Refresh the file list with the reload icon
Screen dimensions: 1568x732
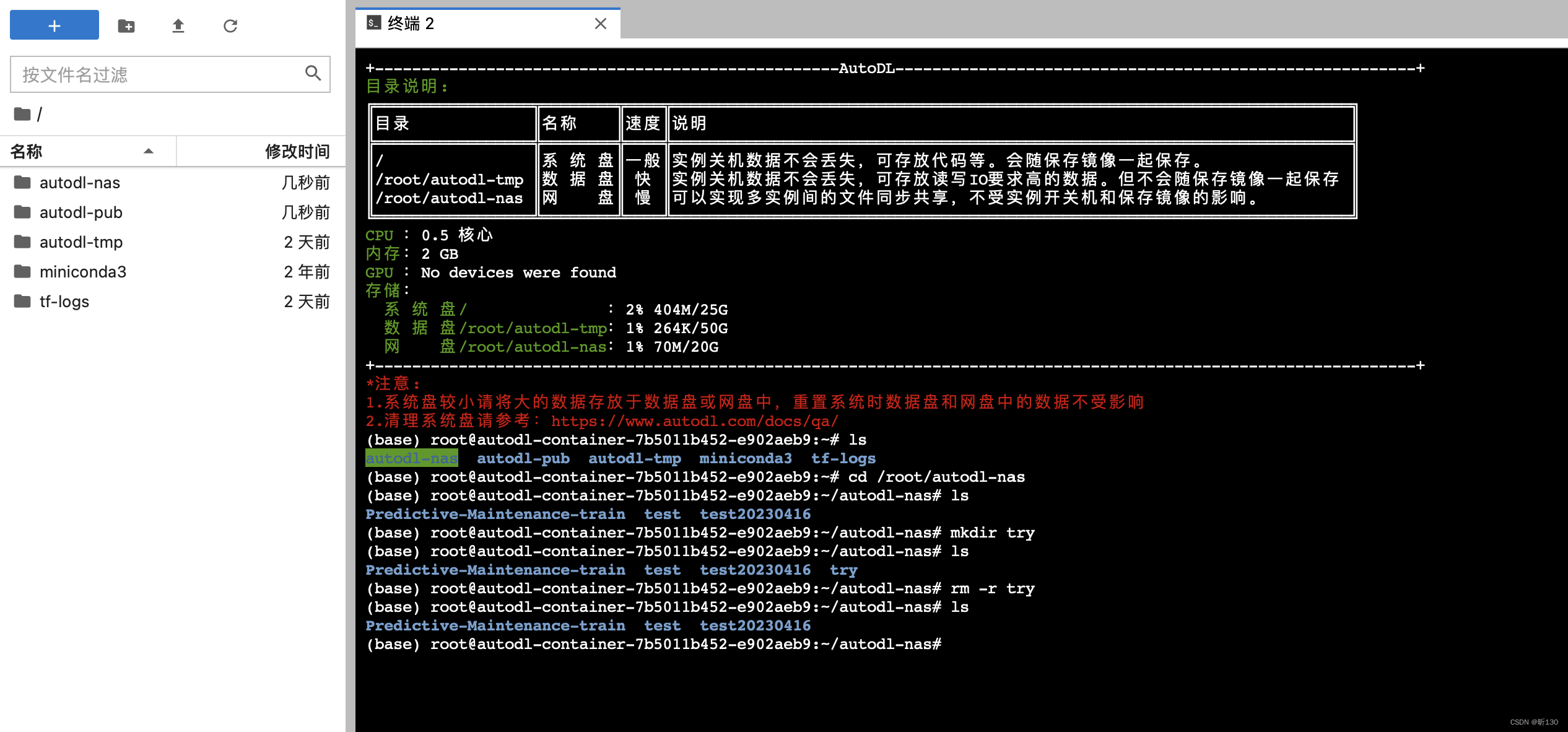pos(230,26)
